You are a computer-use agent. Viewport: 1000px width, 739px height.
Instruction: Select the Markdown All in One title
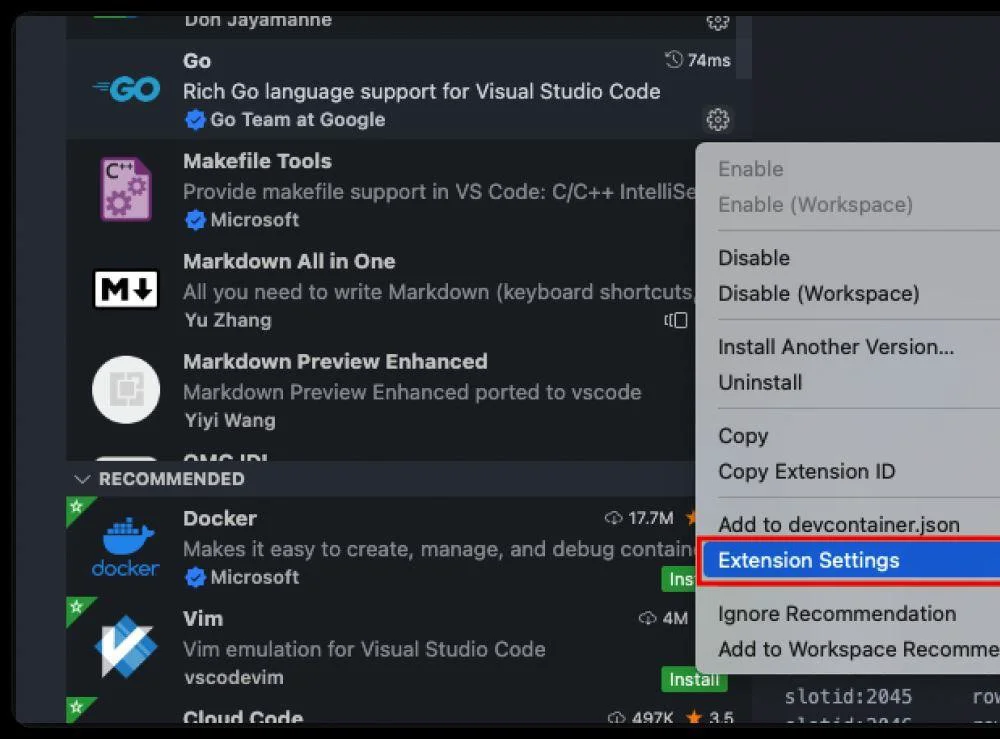[289, 261]
